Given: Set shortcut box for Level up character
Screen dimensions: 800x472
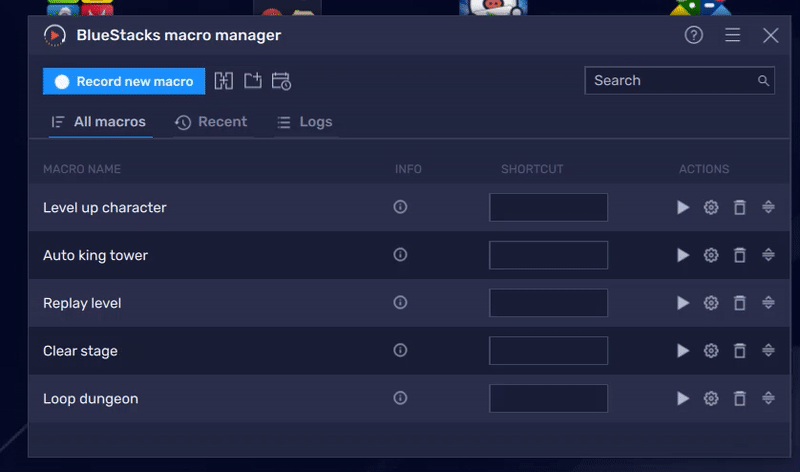Looking at the screenshot, I should (548, 207).
